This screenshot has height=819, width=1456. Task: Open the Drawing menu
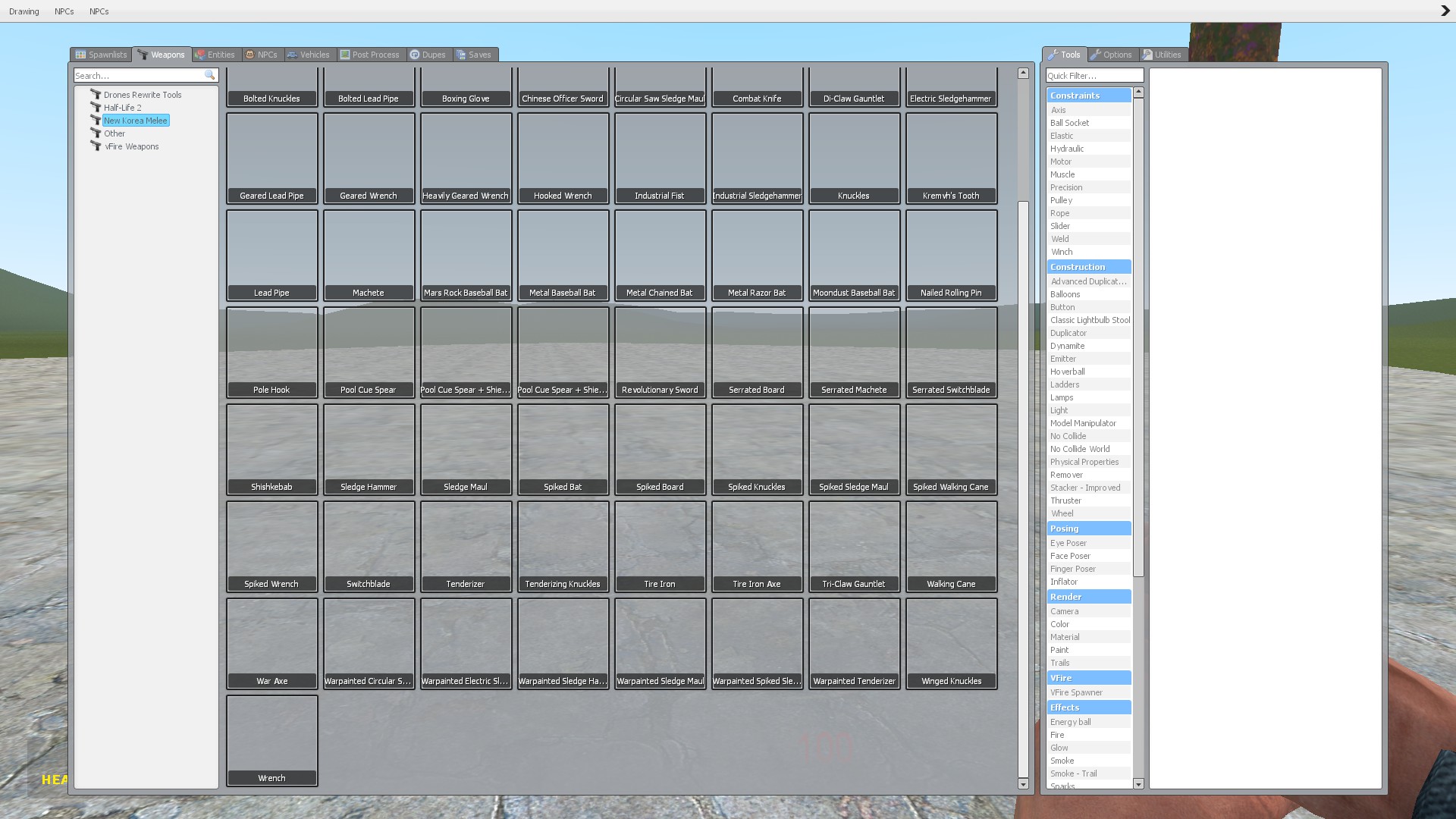(x=24, y=11)
